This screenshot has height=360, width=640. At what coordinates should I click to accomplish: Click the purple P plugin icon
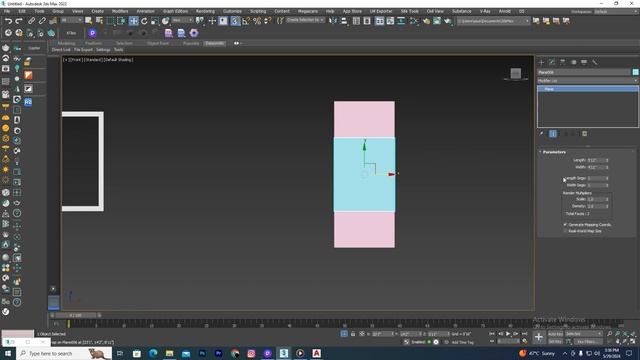coord(92,33)
